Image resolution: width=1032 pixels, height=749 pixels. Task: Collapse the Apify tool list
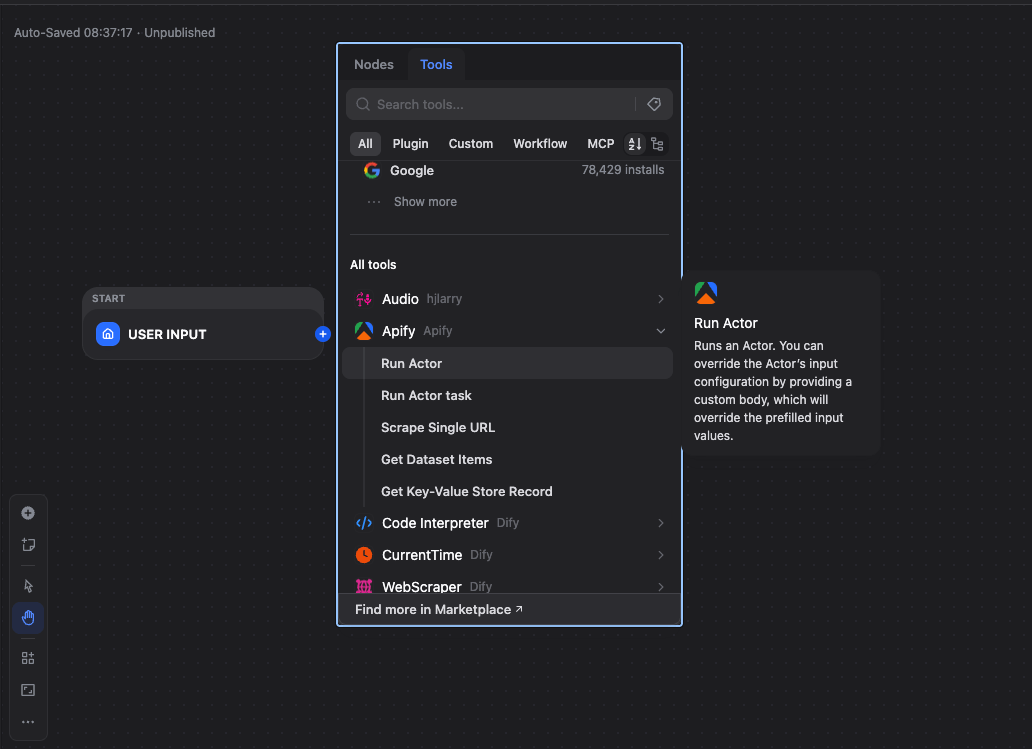[x=659, y=330]
